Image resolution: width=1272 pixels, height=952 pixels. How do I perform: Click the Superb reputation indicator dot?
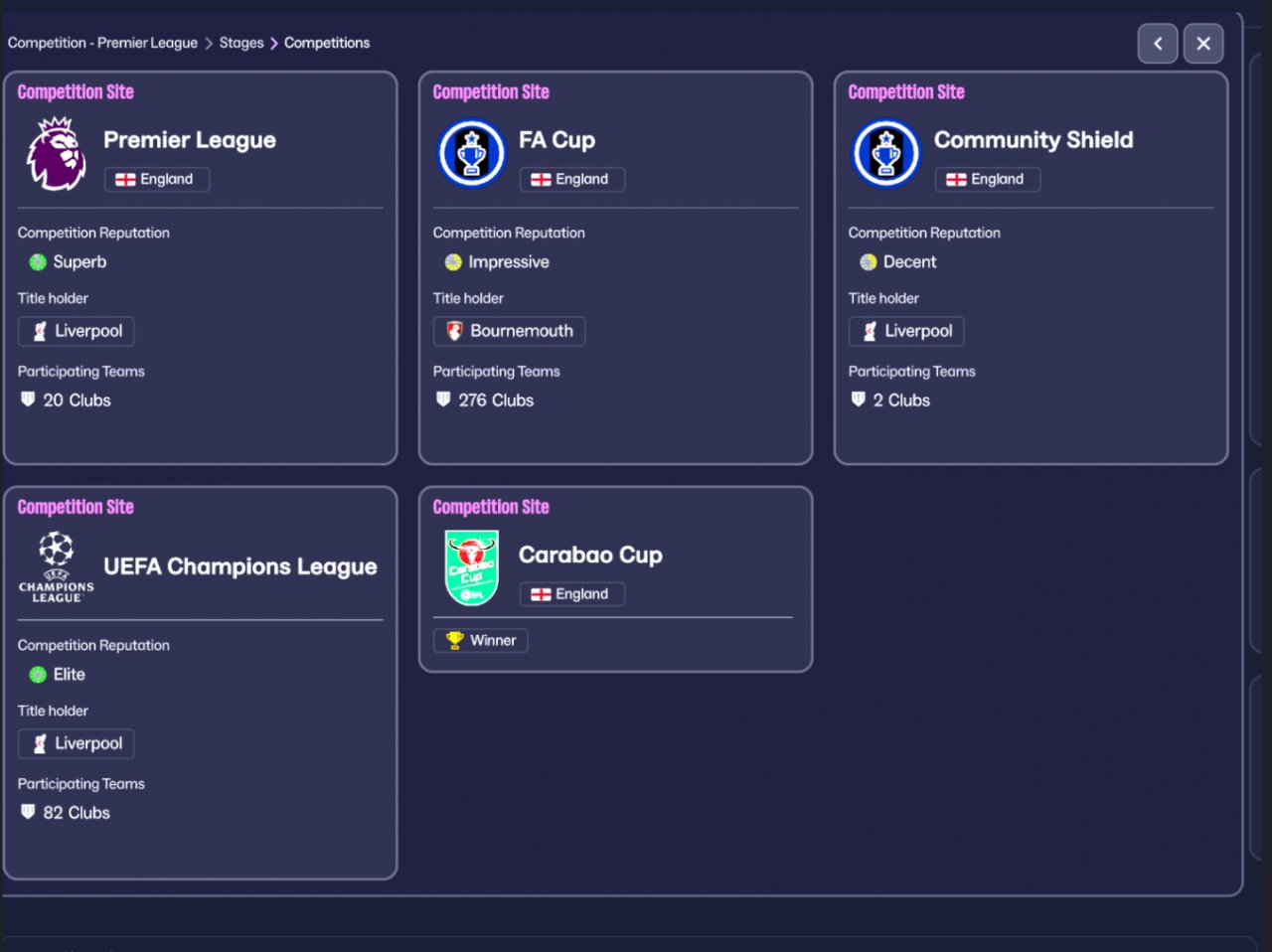(38, 262)
